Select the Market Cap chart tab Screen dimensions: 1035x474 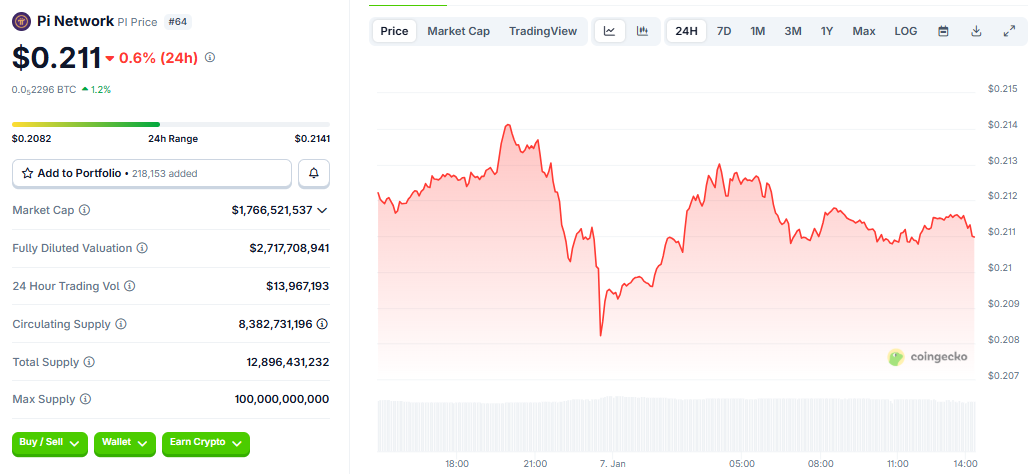pos(459,31)
